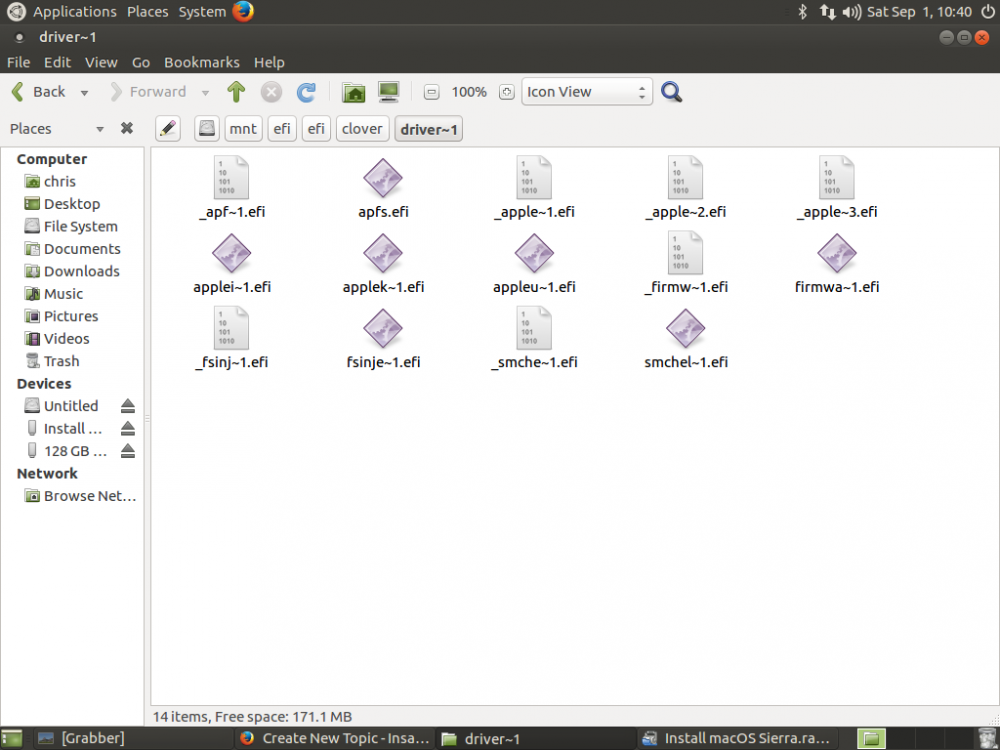Open File System in sidebar

point(71,226)
